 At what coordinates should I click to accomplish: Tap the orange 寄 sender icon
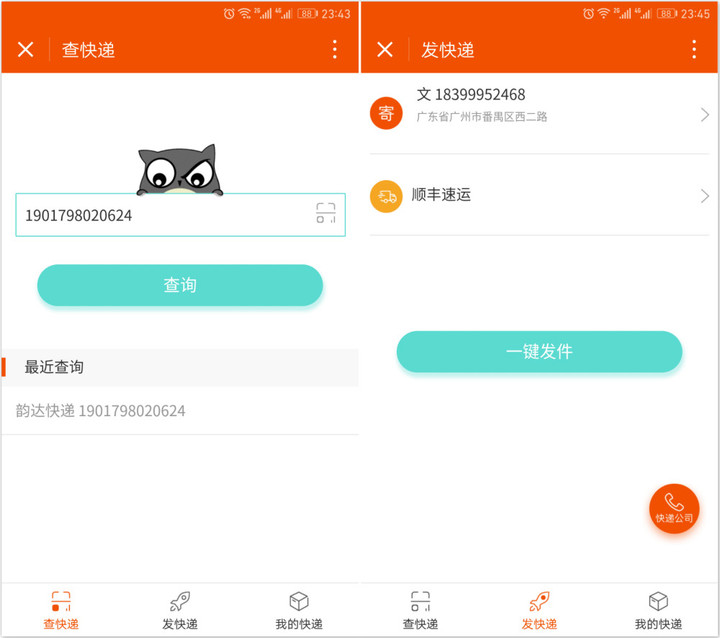386,113
